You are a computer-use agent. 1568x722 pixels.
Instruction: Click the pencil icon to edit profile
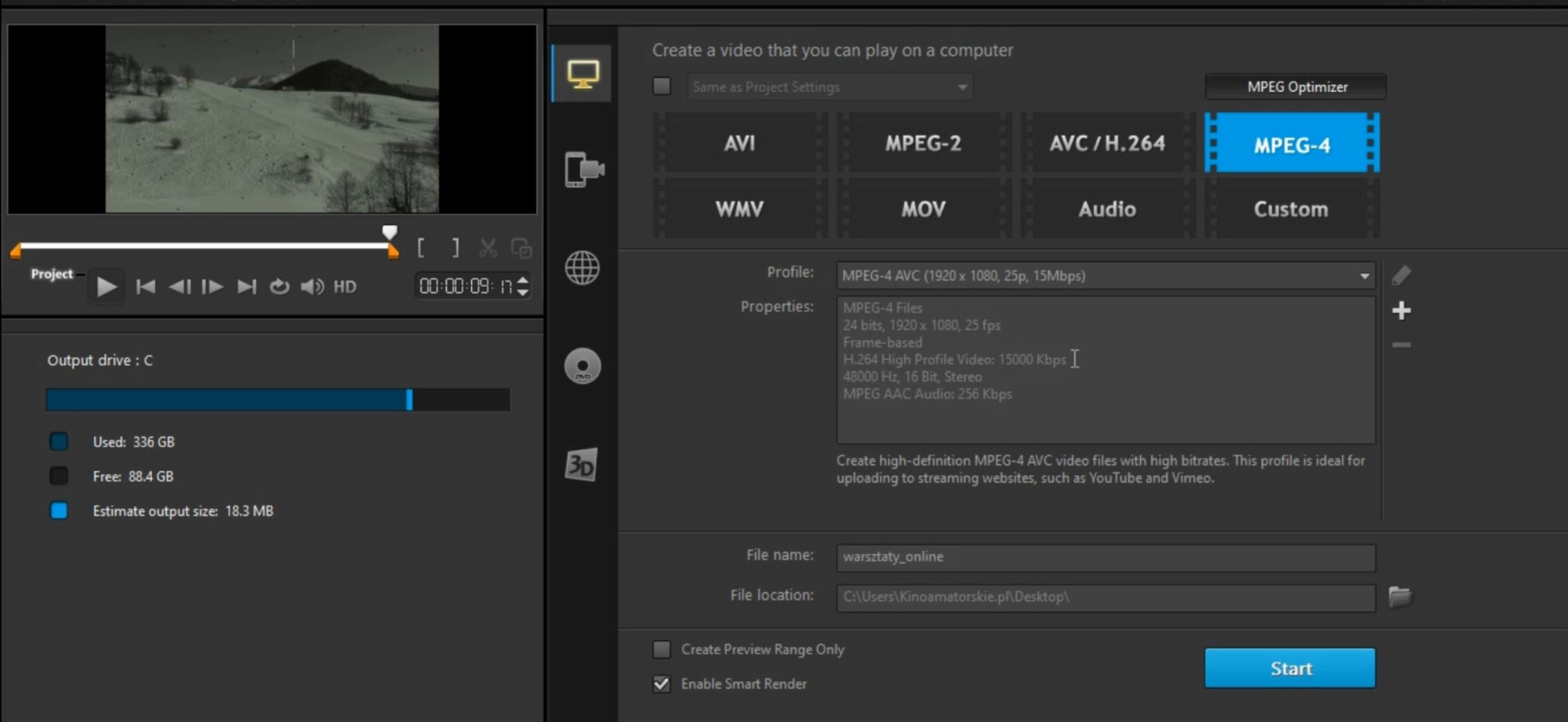[1401, 275]
